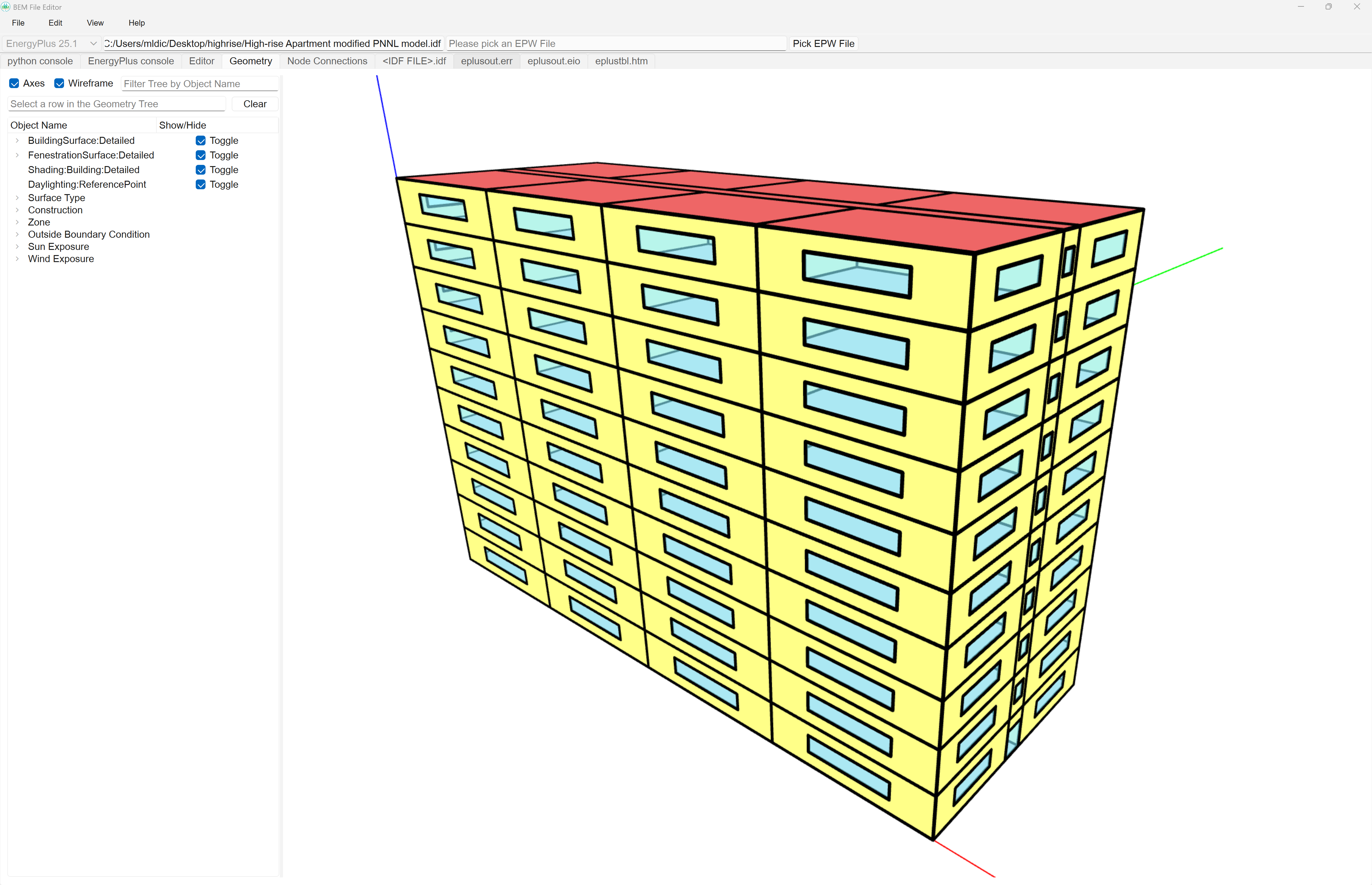Viewport: 1372px width, 885px height.
Task: Open the File menu
Action: pos(18,23)
